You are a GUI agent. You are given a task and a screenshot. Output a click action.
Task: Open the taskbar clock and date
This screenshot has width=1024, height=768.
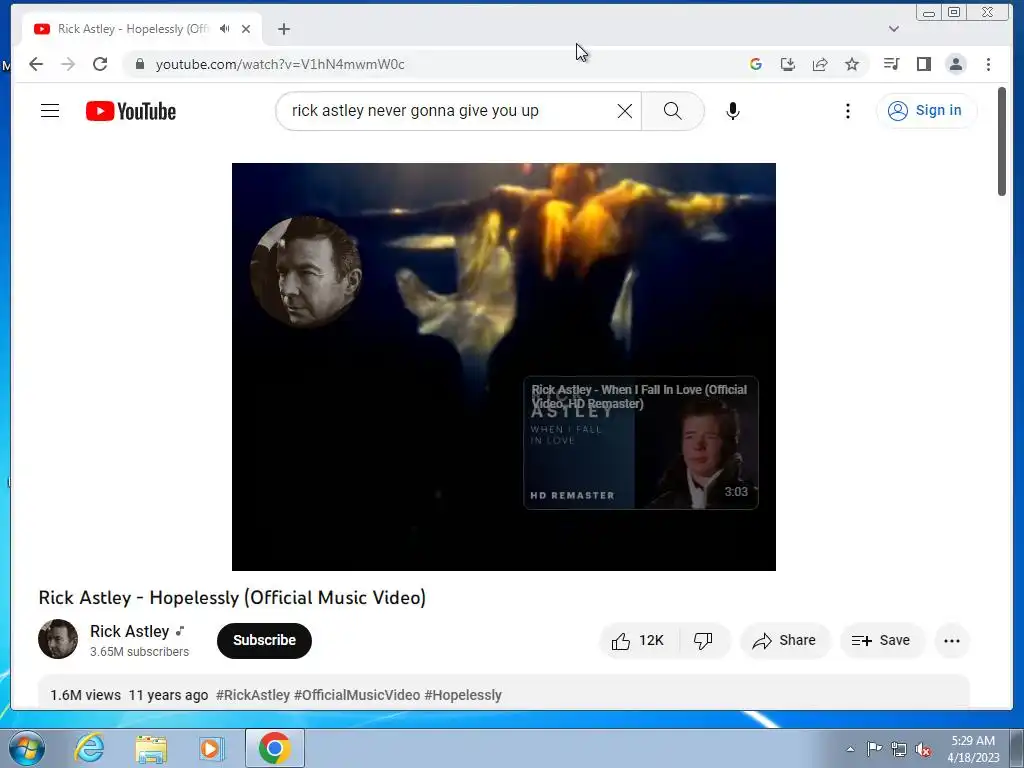pyautogui.click(x=973, y=749)
